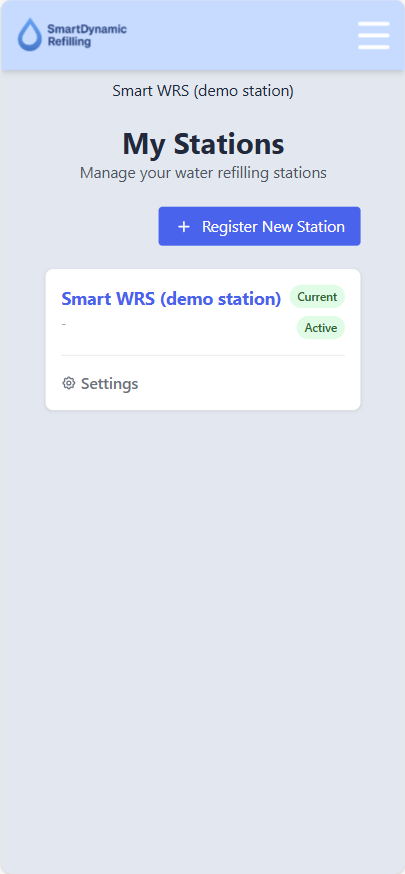Click the SmartDynamic Refilling brand text
405x874 pixels.
coord(87,35)
